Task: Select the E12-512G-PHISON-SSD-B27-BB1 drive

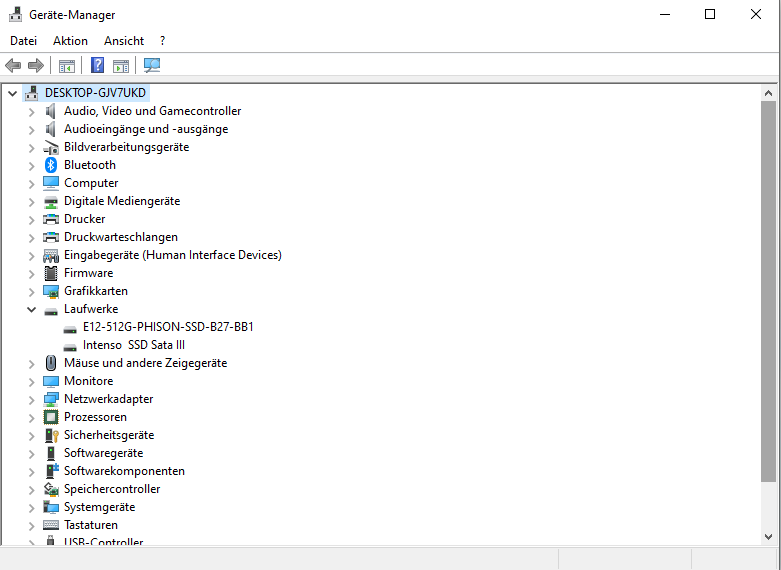Action: tap(168, 327)
